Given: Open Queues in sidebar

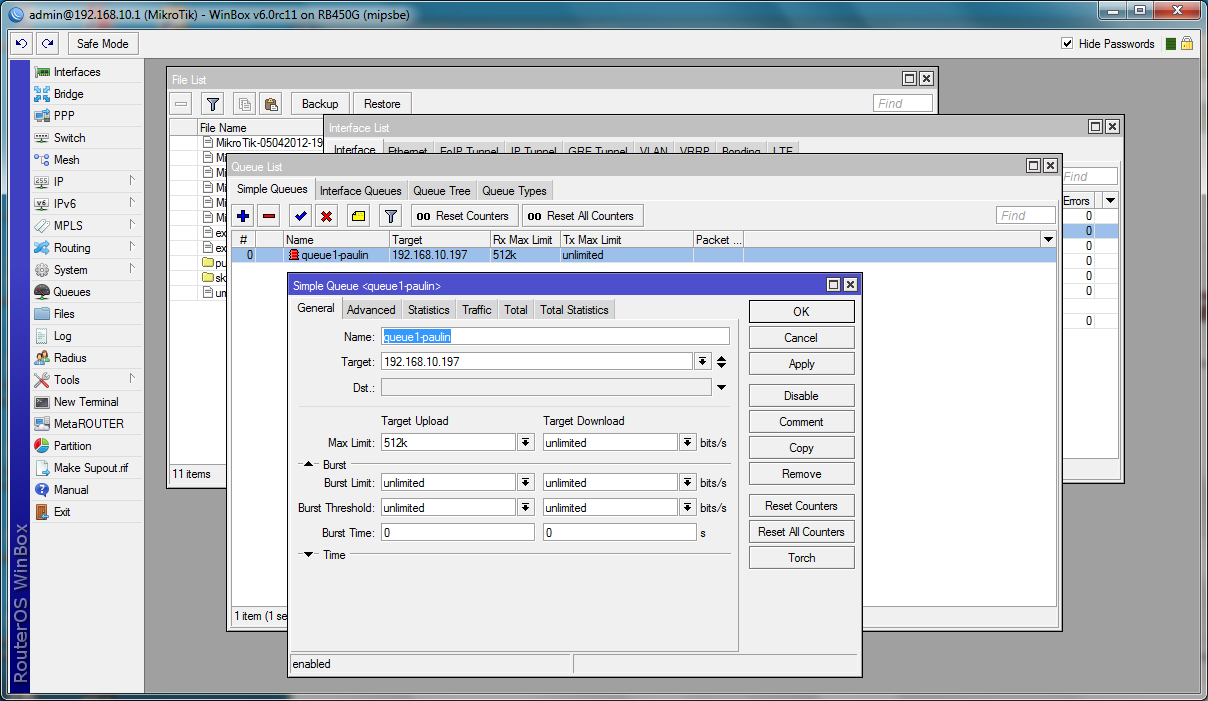Looking at the screenshot, I should coord(72,292).
